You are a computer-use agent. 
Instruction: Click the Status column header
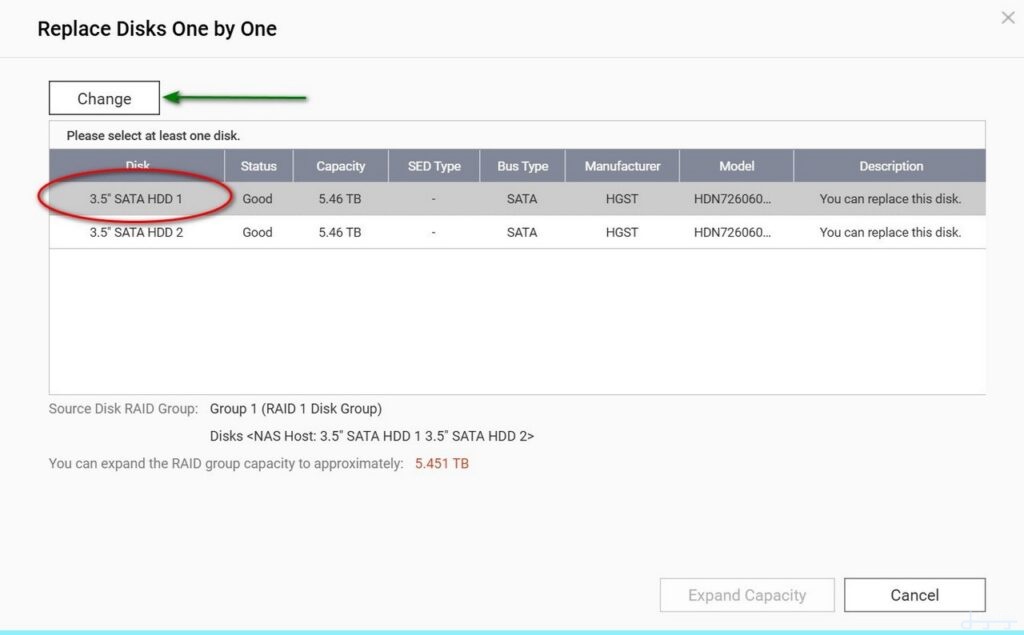[258, 166]
